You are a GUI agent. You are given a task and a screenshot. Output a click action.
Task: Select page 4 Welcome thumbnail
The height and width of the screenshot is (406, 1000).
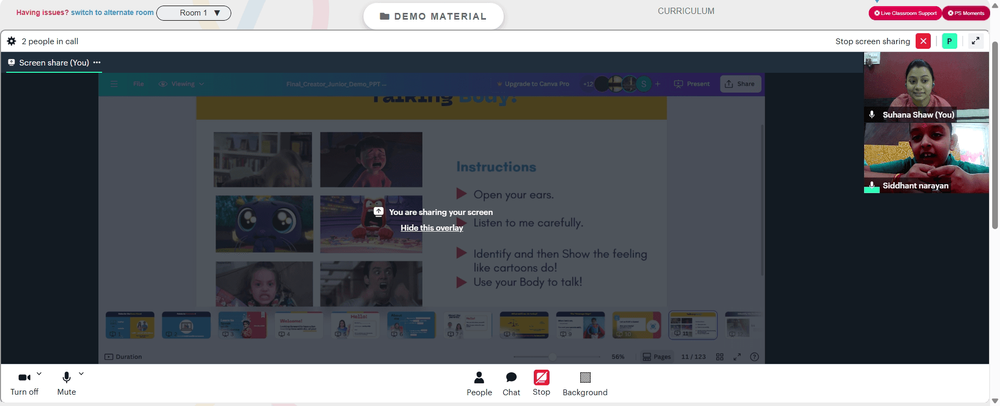pos(298,325)
